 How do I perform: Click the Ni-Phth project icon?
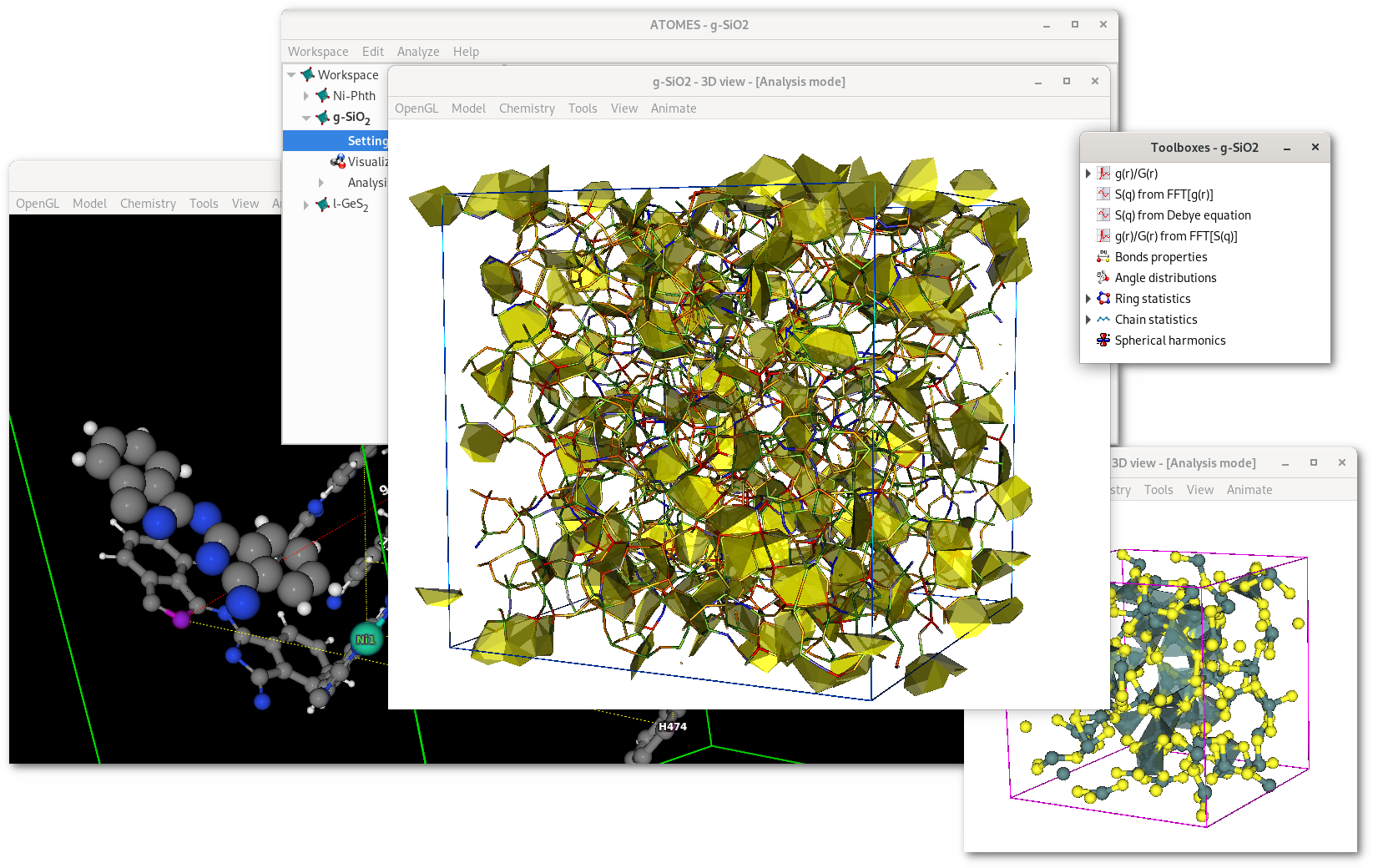(x=322, y=96)
